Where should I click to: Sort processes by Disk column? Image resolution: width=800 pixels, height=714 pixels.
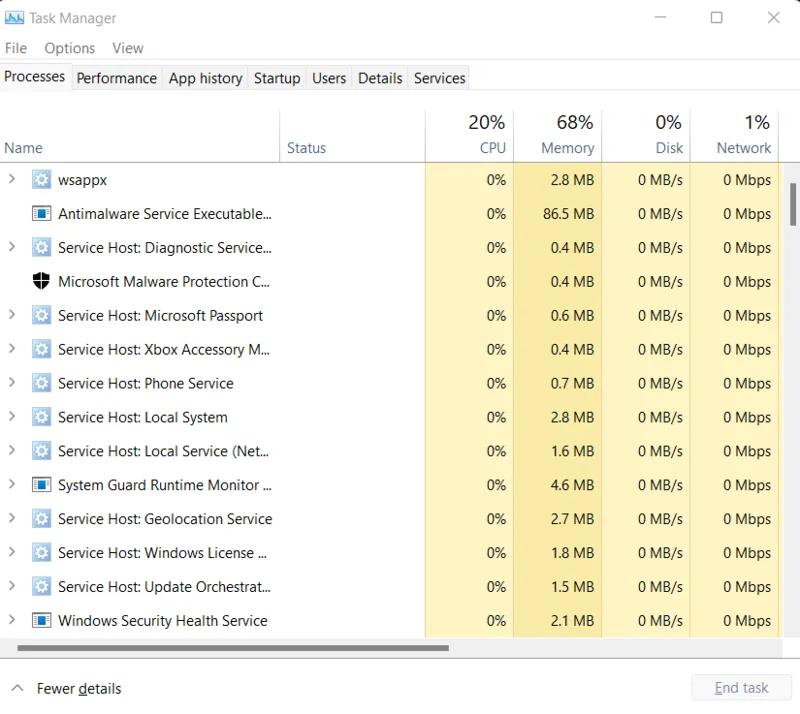(645, 136)
